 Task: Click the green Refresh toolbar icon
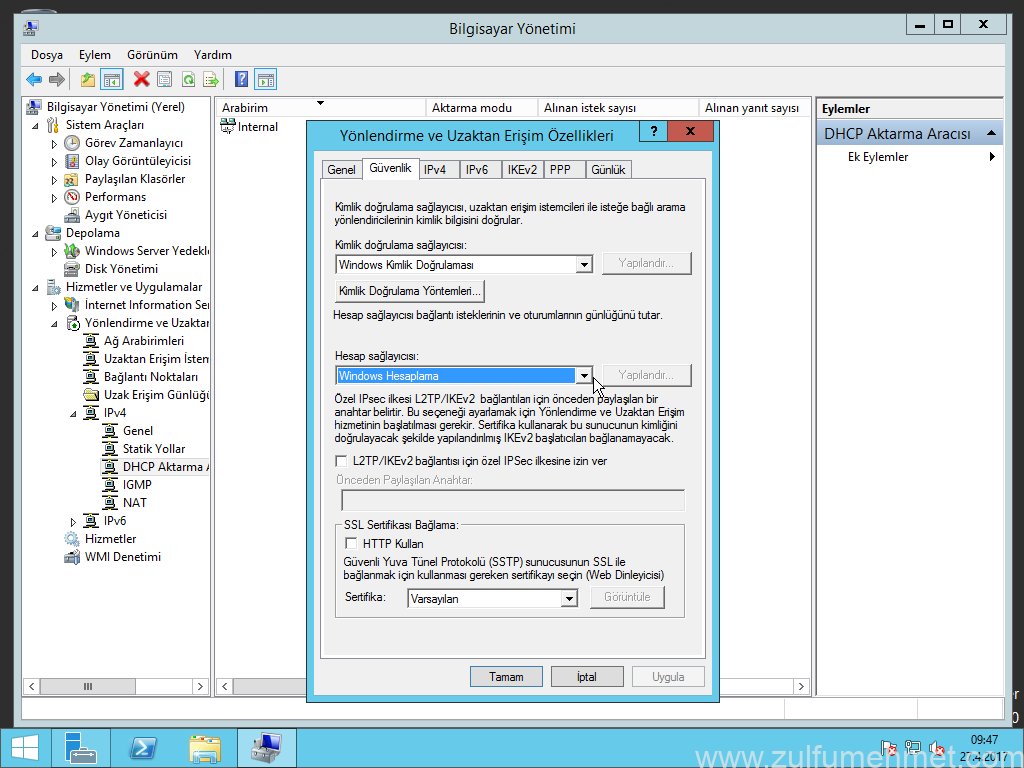(187, 80)
